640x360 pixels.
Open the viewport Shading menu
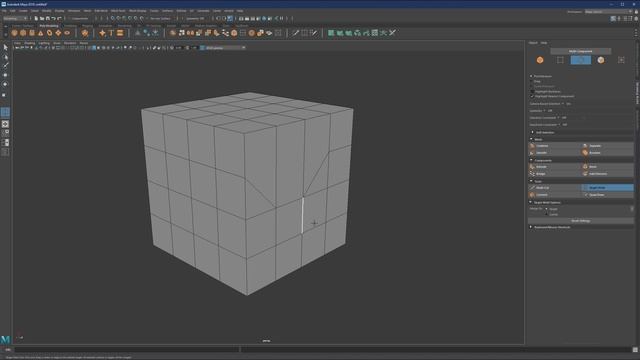click(x=30, y=43)
